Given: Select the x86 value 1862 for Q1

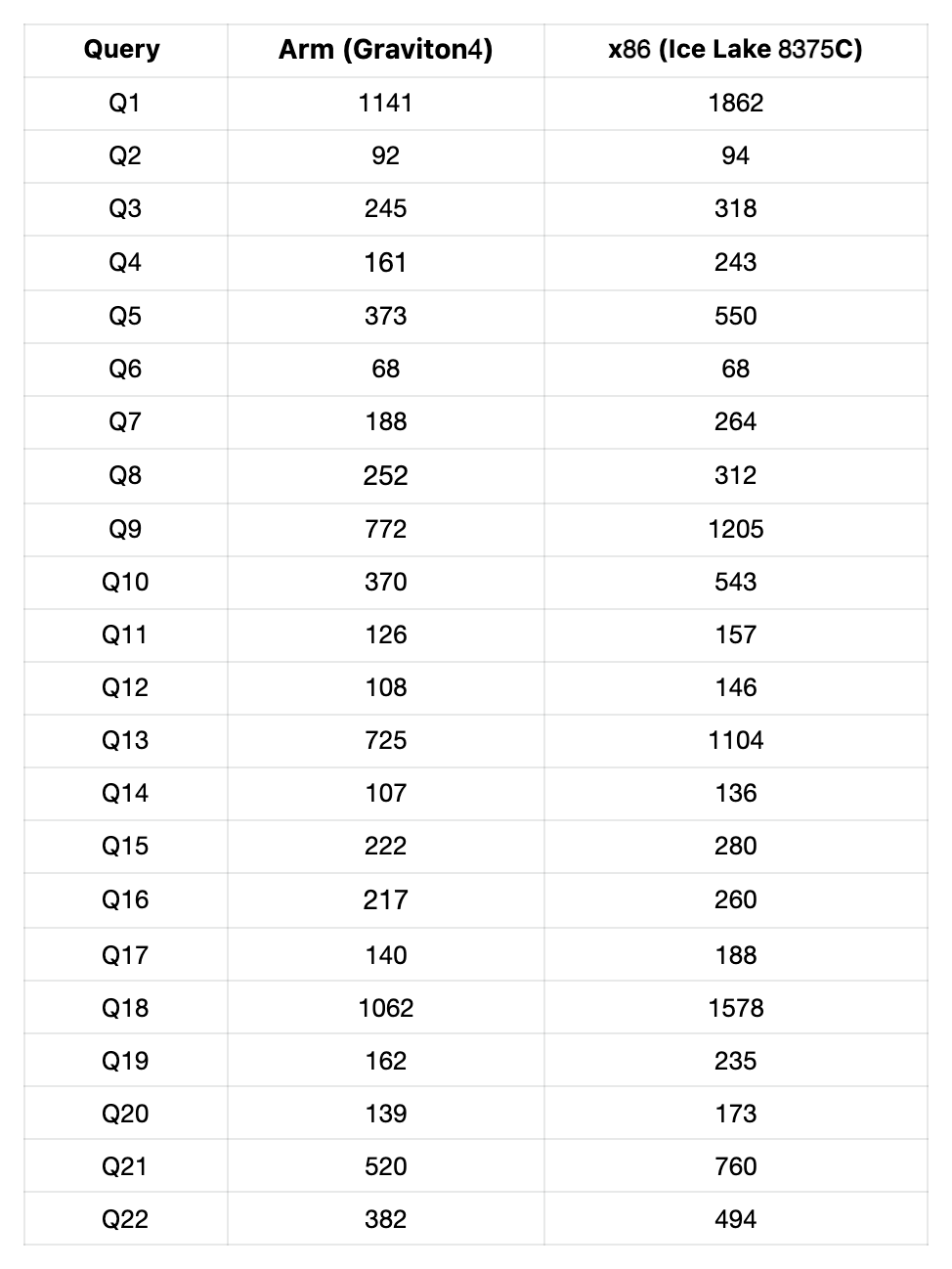Looking at the screenshot, I should click(735, 103).
